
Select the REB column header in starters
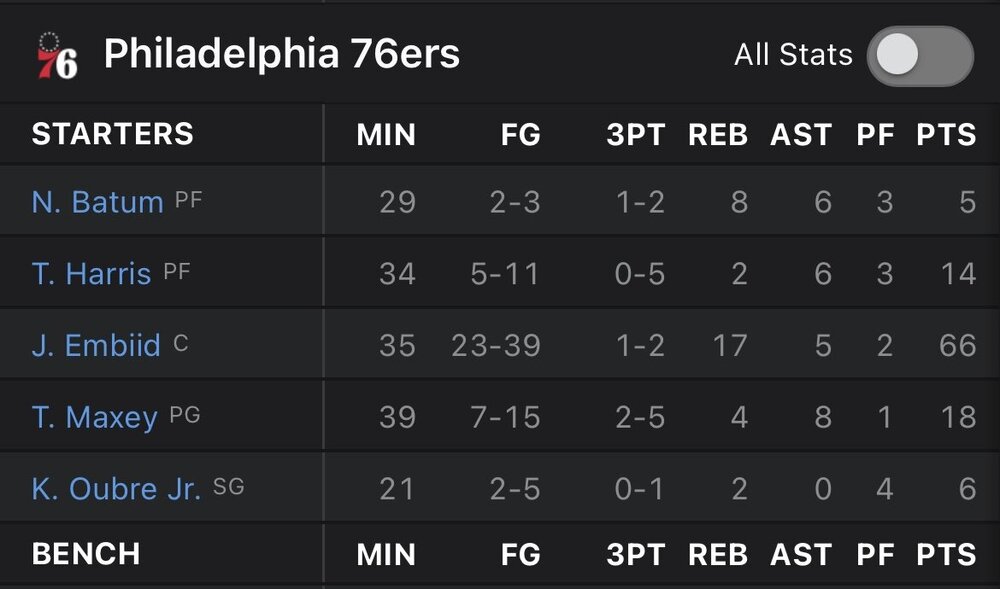click(718, 135)
